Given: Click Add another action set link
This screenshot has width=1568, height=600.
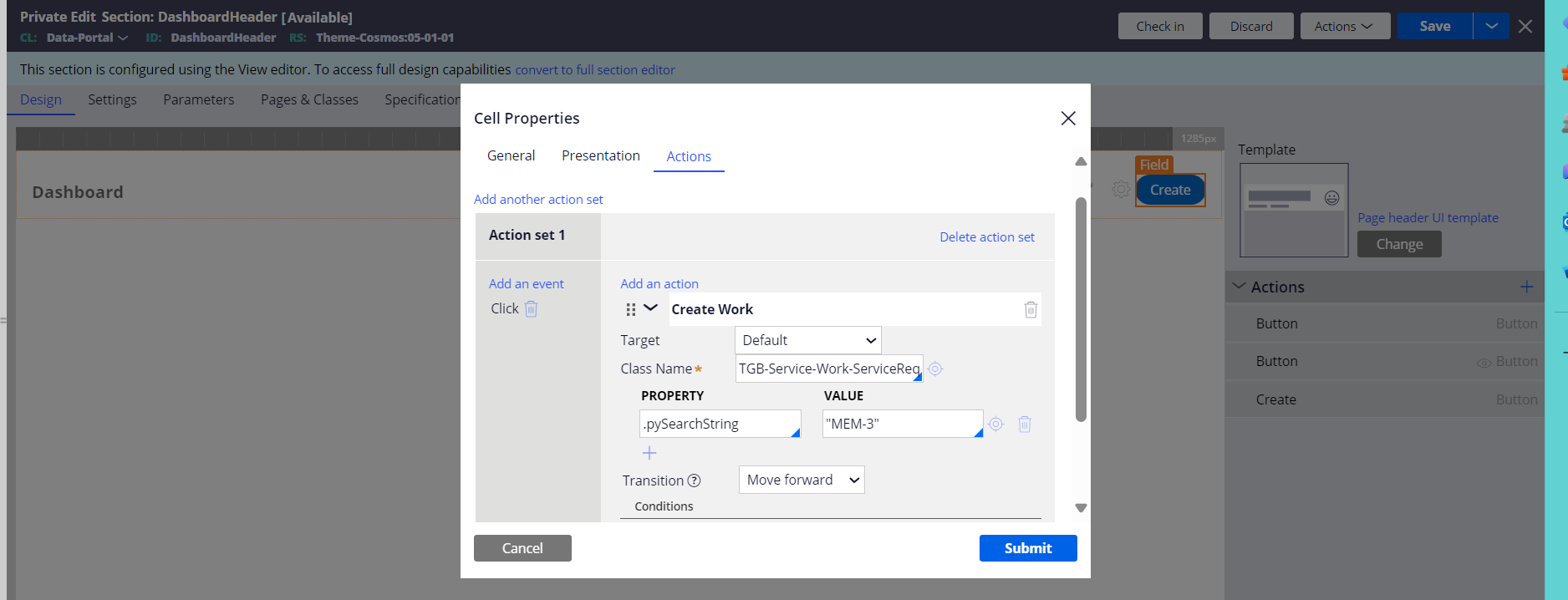Looking at the screenshot, I should coord(538,200).
